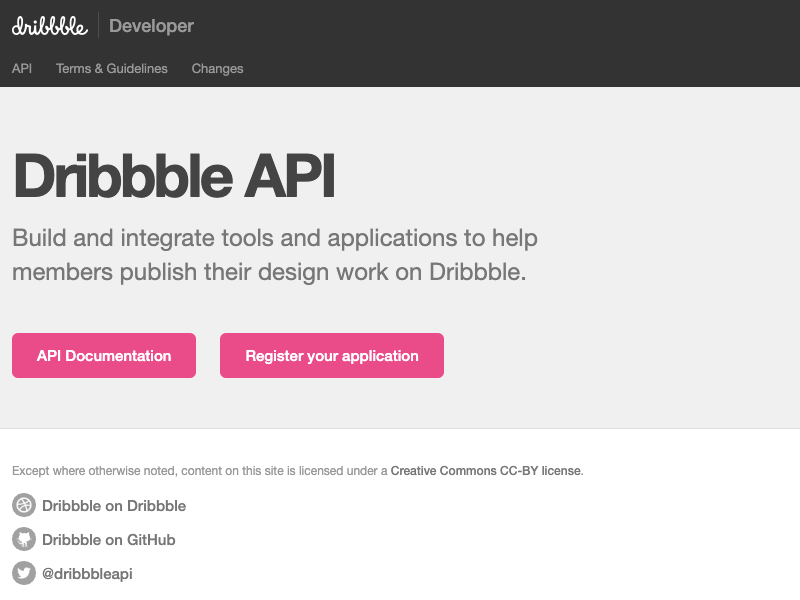
Task: Open the Changes nav item
Action: click(217, 68)
